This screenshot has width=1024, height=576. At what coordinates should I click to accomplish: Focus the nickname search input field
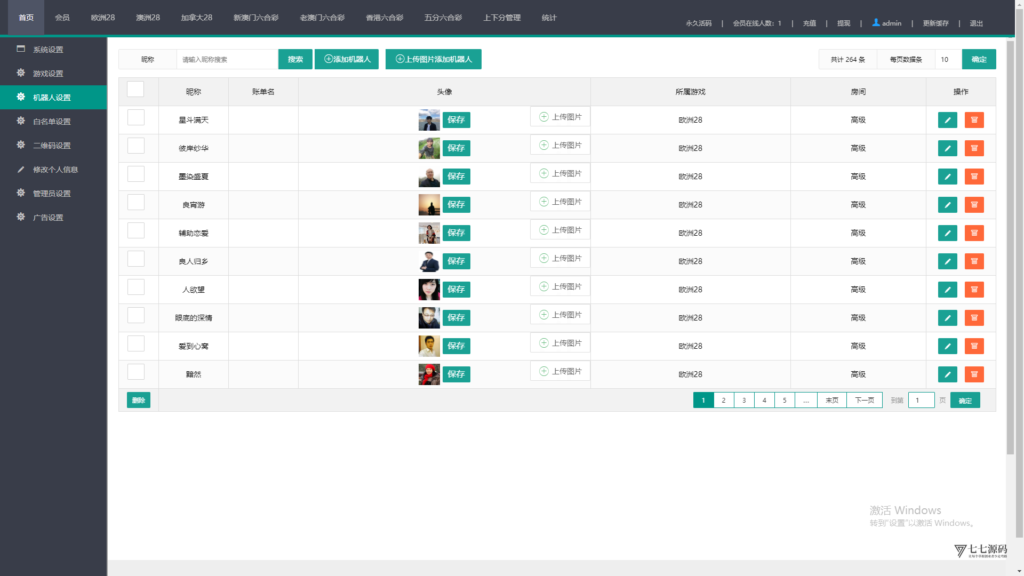(226, 59)
